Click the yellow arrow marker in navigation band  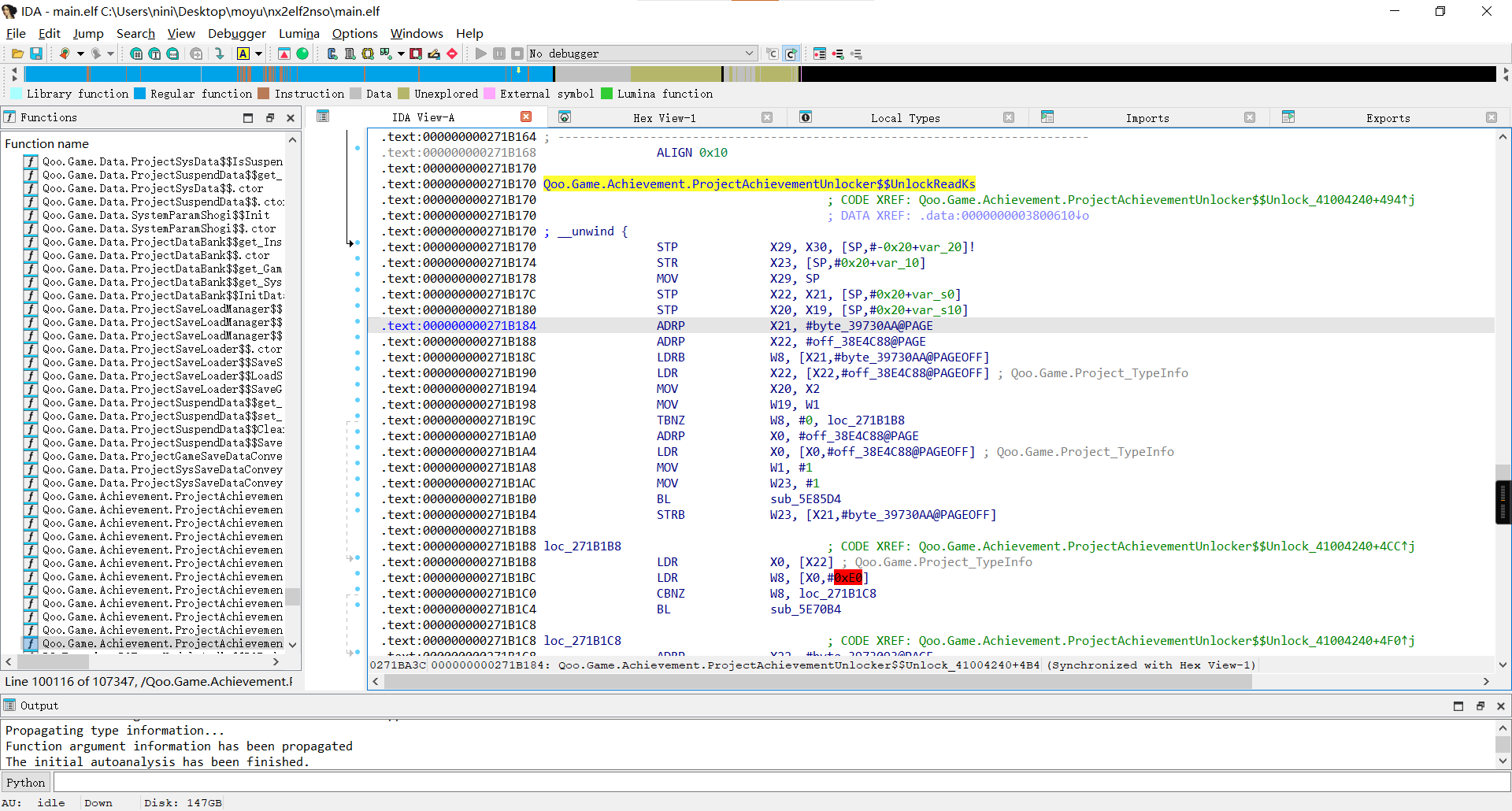518,70
